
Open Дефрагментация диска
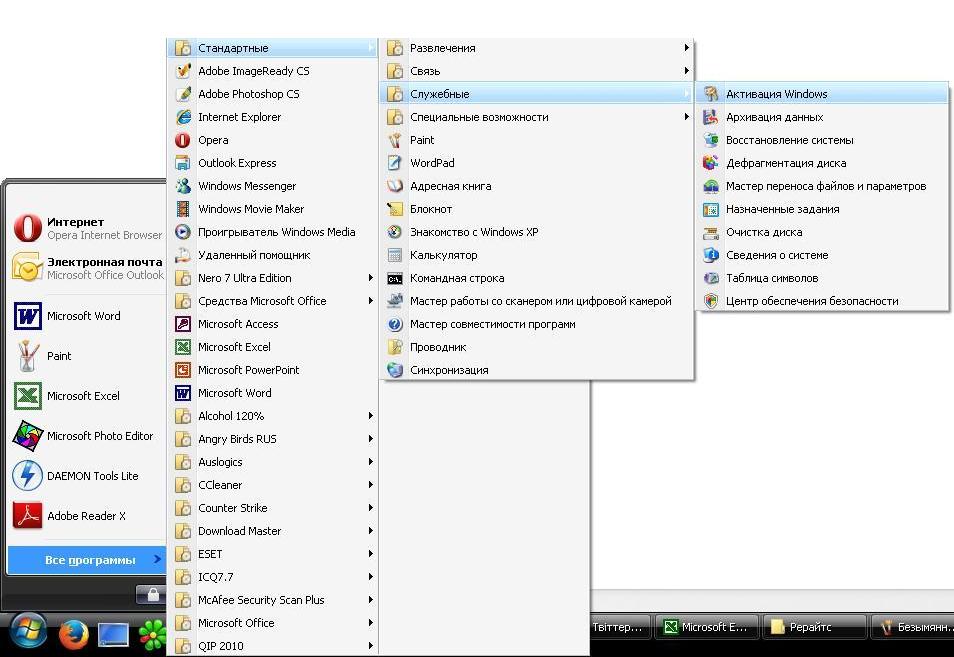[x=823, y=163]
